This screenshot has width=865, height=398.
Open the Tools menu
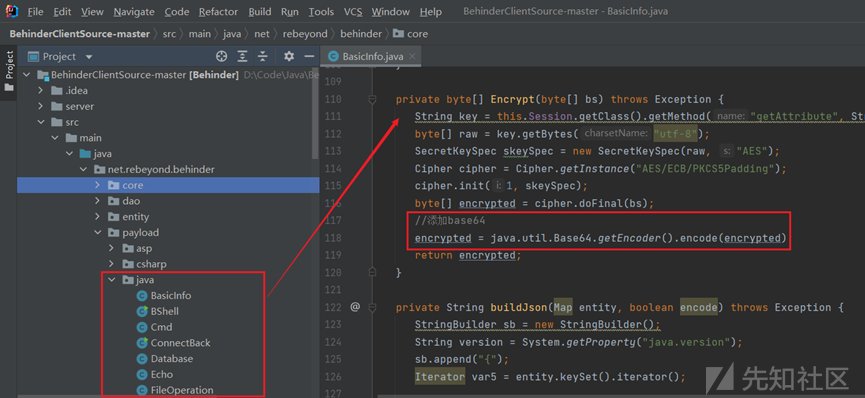(x=321, y=12)
